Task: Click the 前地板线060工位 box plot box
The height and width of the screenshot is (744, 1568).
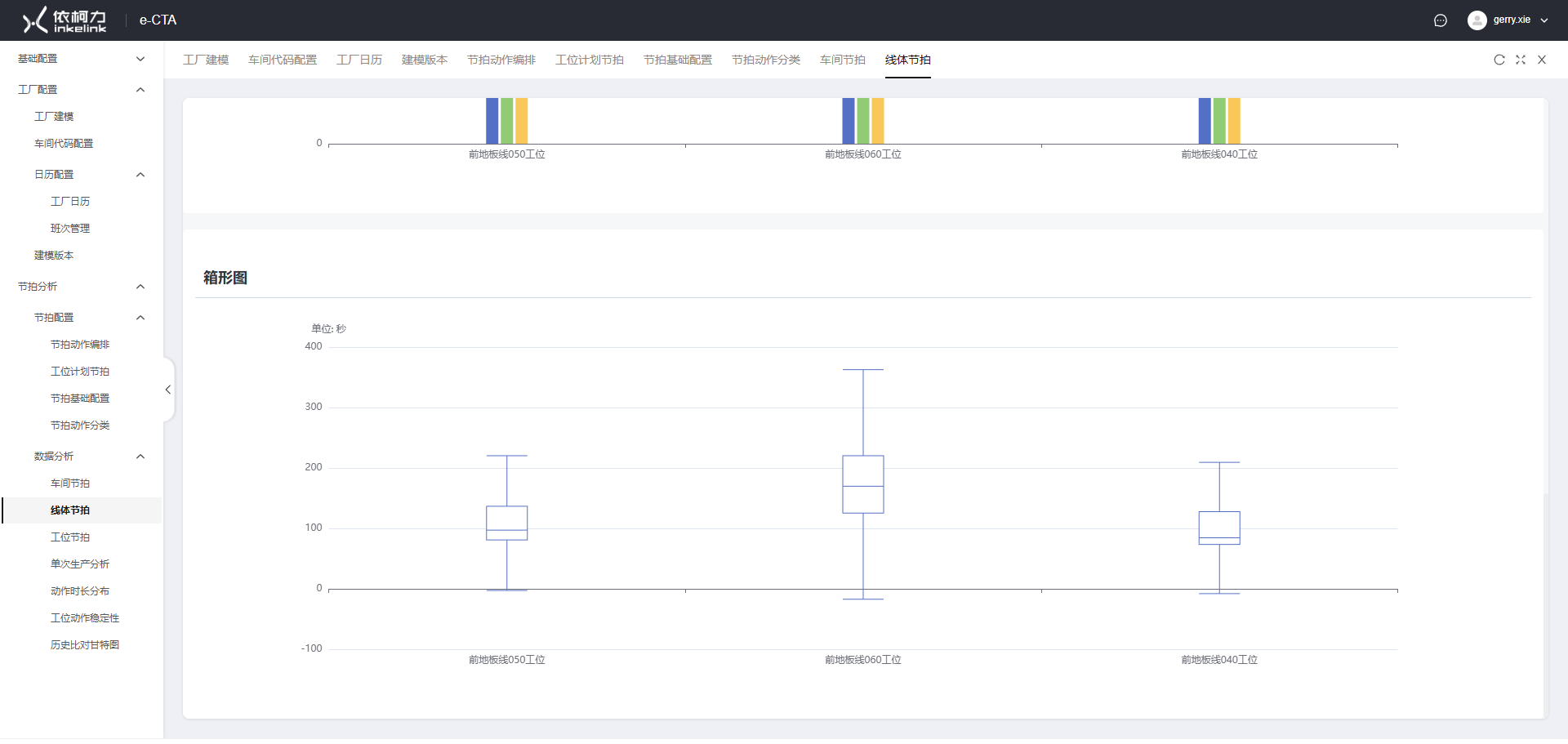Action: (862, 484)
